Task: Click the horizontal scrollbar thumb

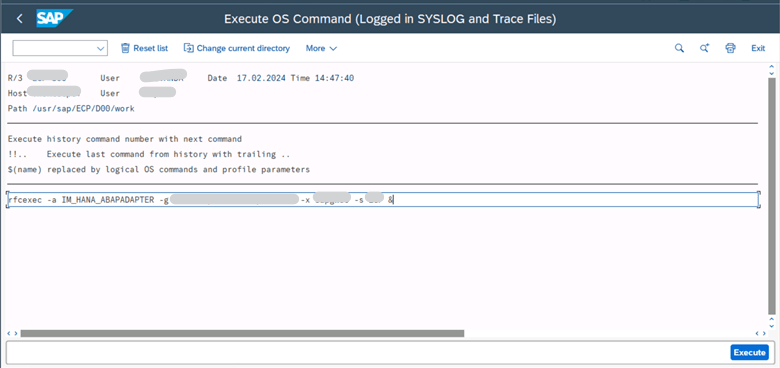Action: (x=242, y=333)
